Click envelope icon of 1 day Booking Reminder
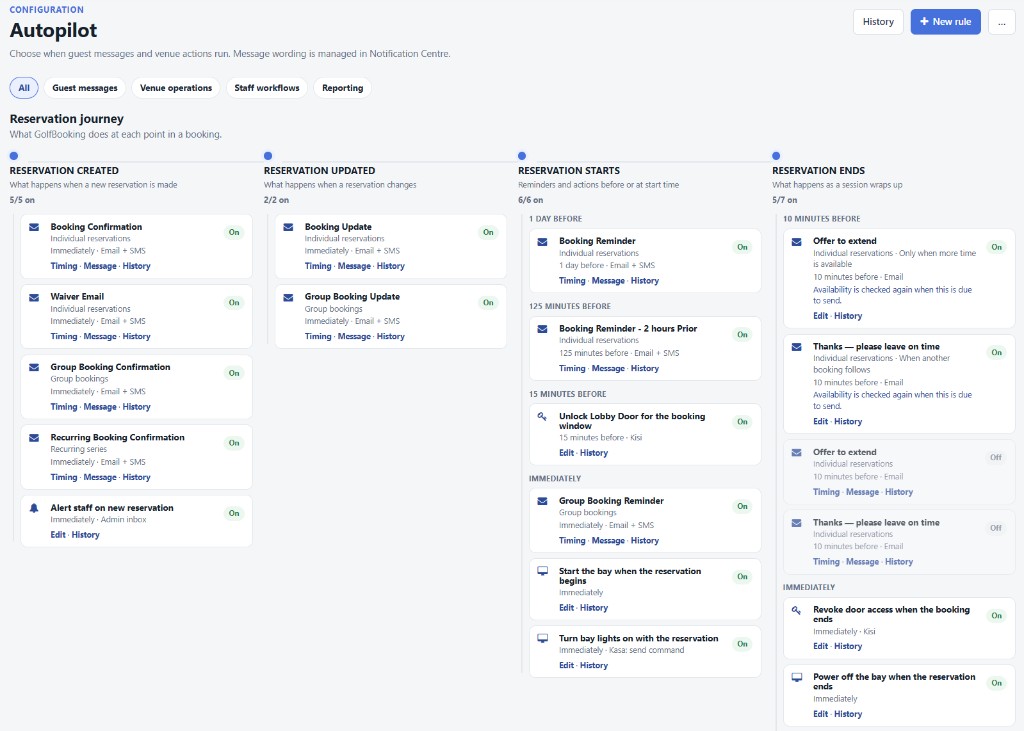 542,242
